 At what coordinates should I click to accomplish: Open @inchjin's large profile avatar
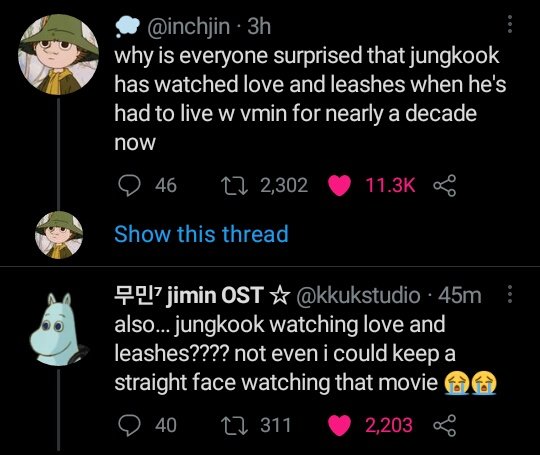(x=59, y=54)
